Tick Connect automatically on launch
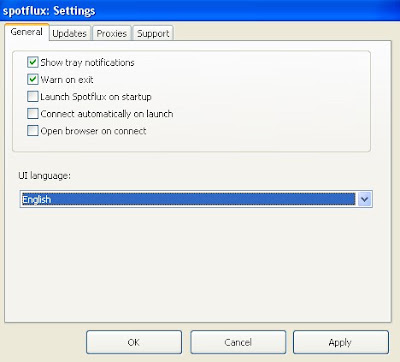The image size is (400, 362). (x=33, y=114)
